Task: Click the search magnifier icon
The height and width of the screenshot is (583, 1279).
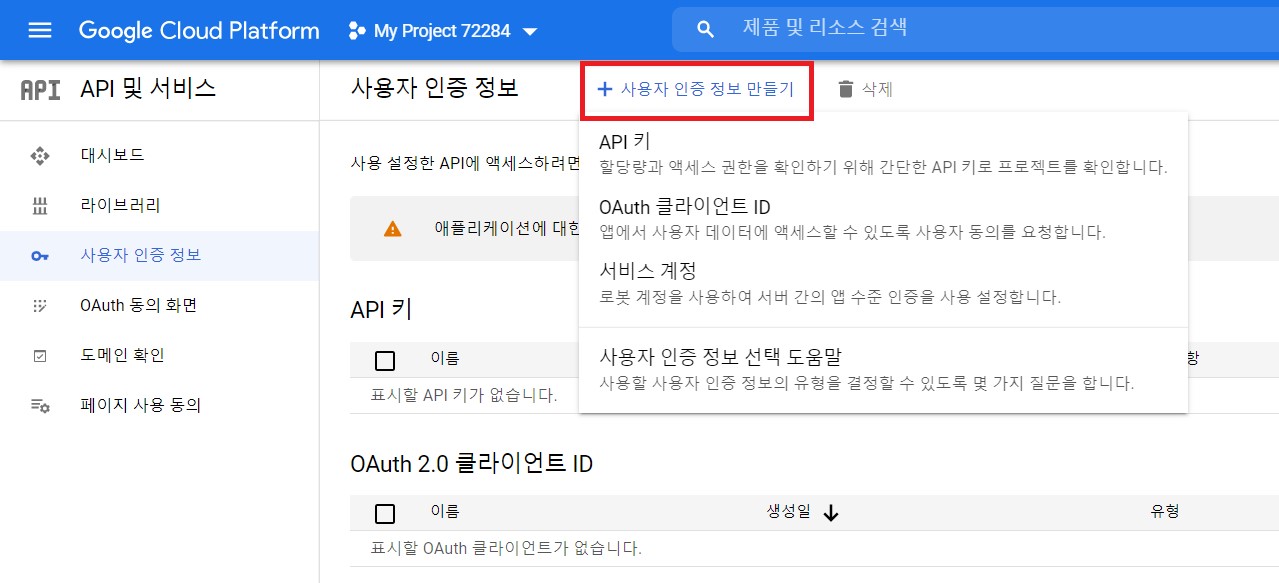Action: click(x=705, y=30)
